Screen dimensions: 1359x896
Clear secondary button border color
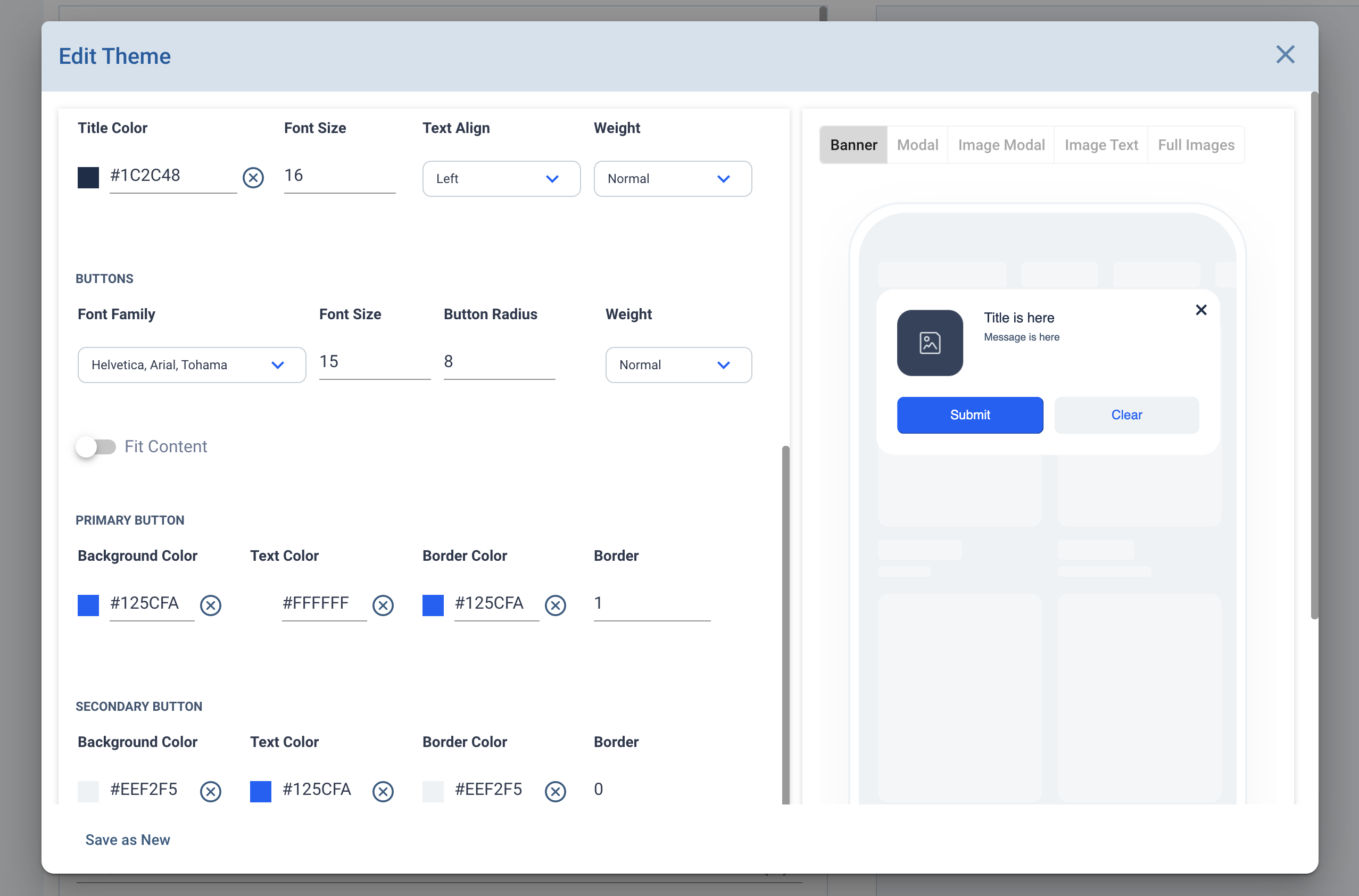click(555, 791)
